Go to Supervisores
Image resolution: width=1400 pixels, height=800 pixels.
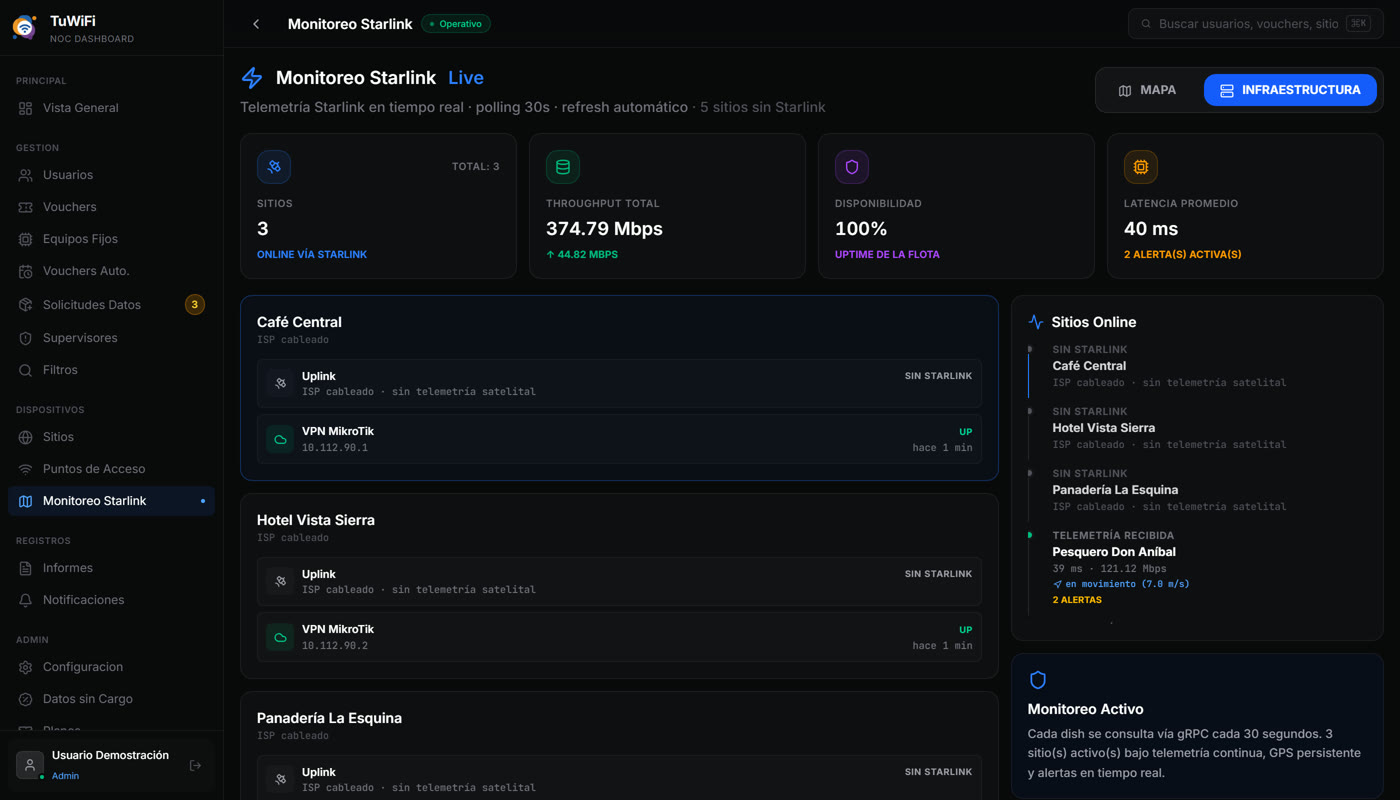click(x=111, y=338)
